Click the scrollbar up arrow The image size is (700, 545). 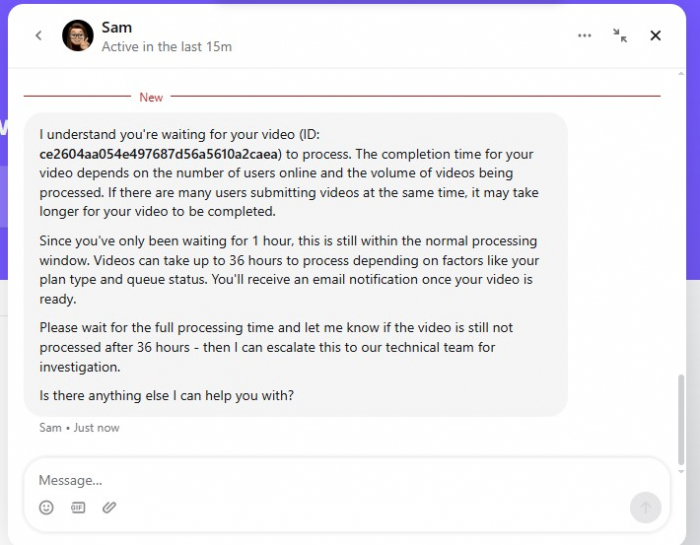681,74
